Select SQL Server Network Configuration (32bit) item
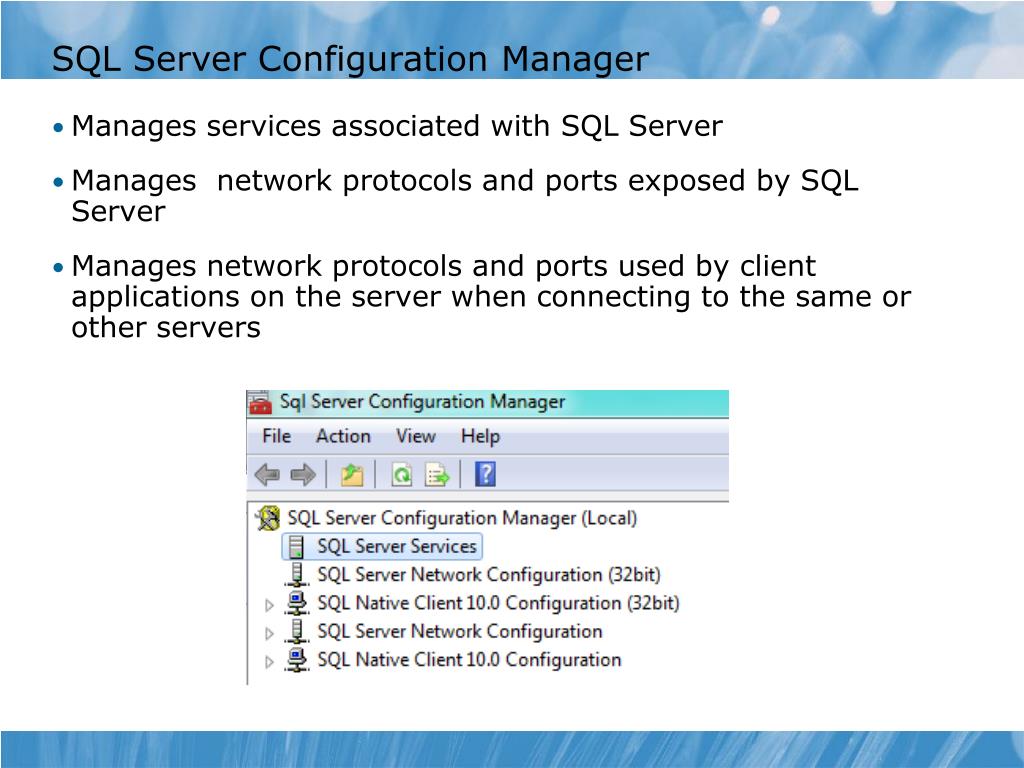 point(488,575)
